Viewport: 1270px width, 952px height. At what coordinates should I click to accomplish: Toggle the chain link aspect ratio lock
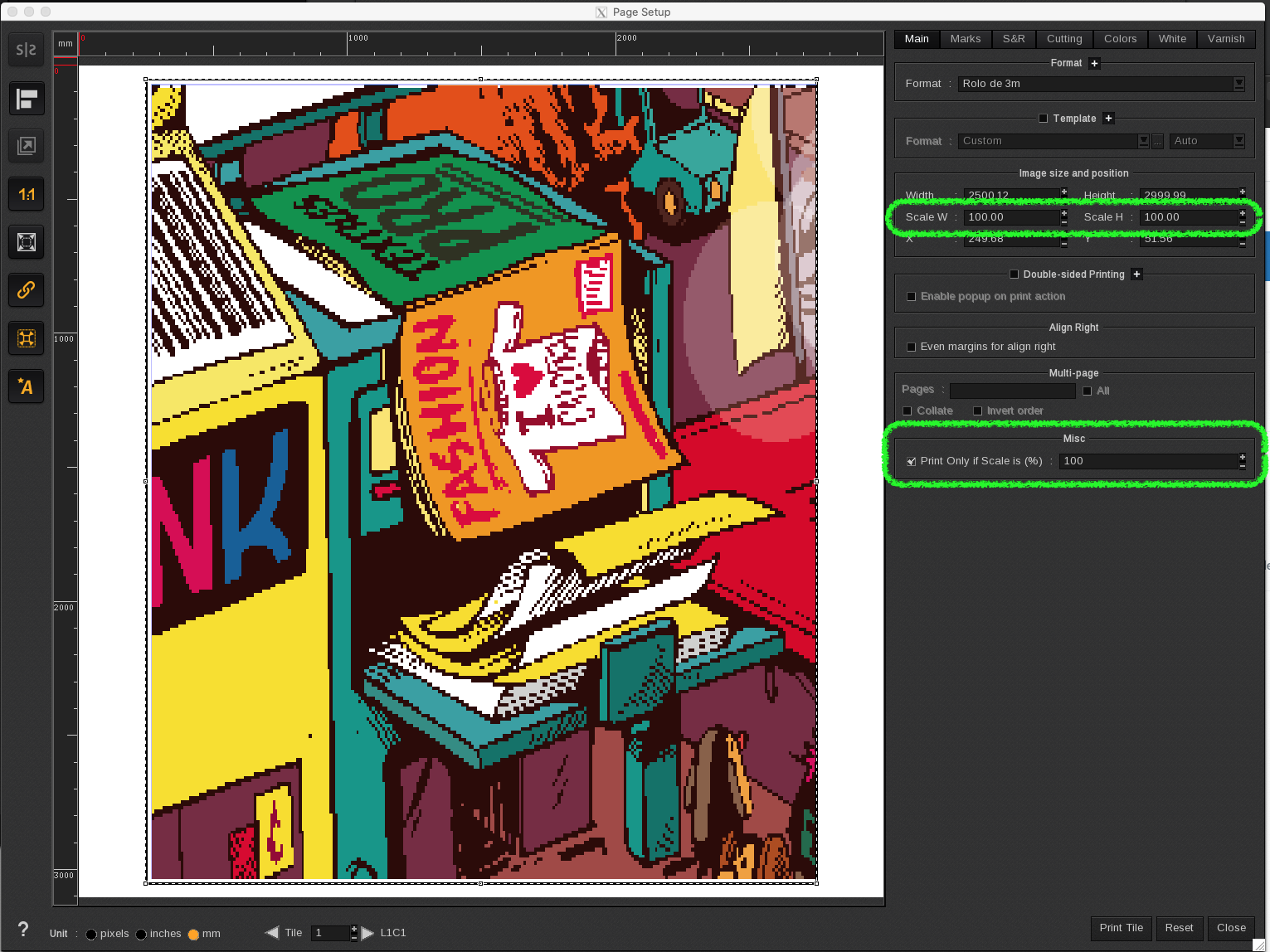[x=26, y=290]
